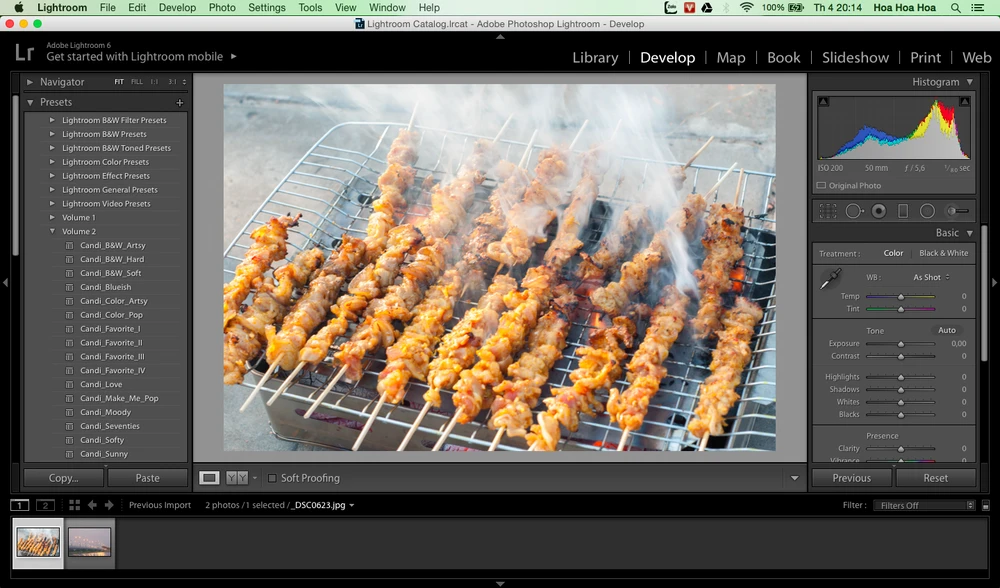Image resolution: width=1000 pixels, height=588 pixels.
Task: Switch to the Library module
Action: [x=595, y=57]
